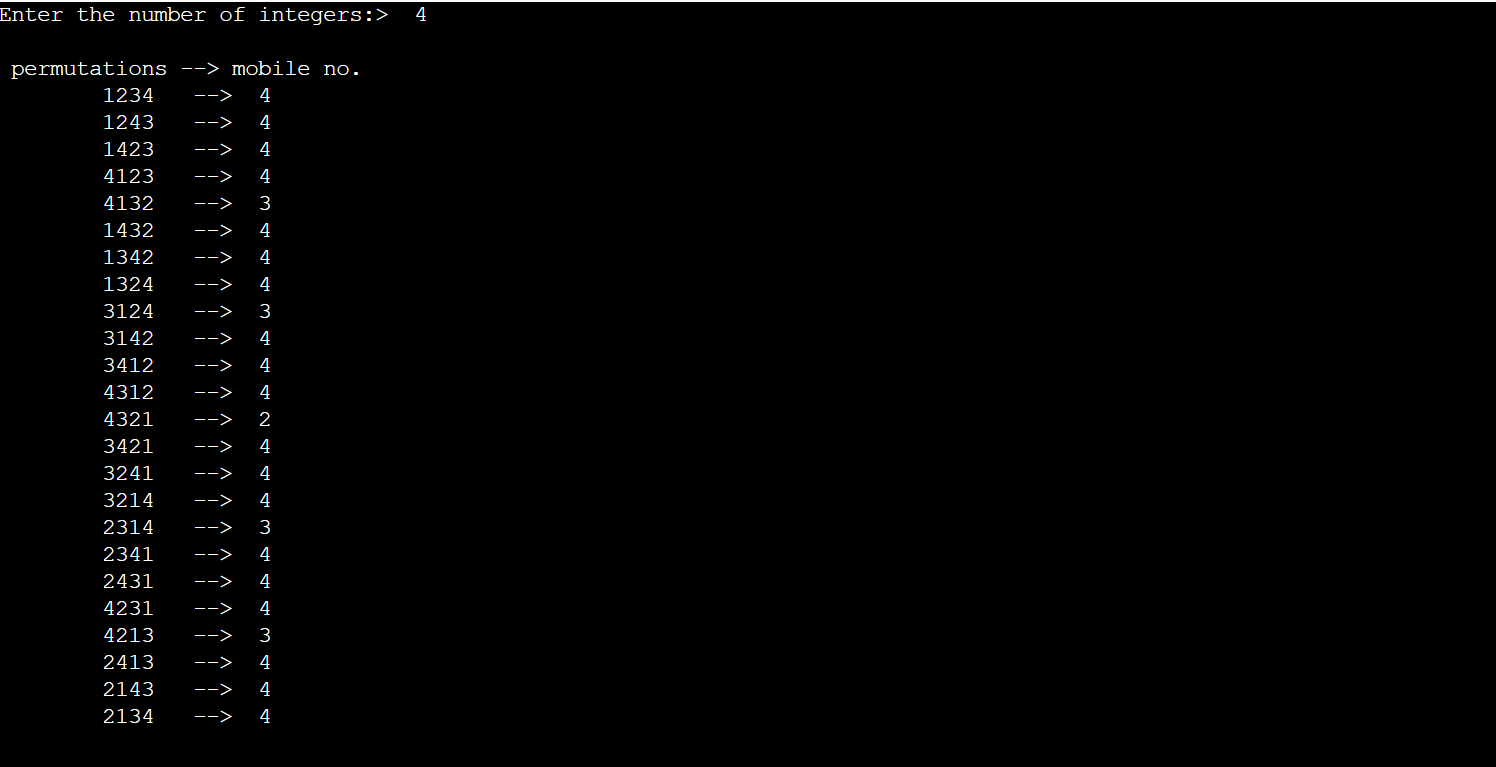
Task: Select the permutation 4312
Action: click(x=128, y=391)
